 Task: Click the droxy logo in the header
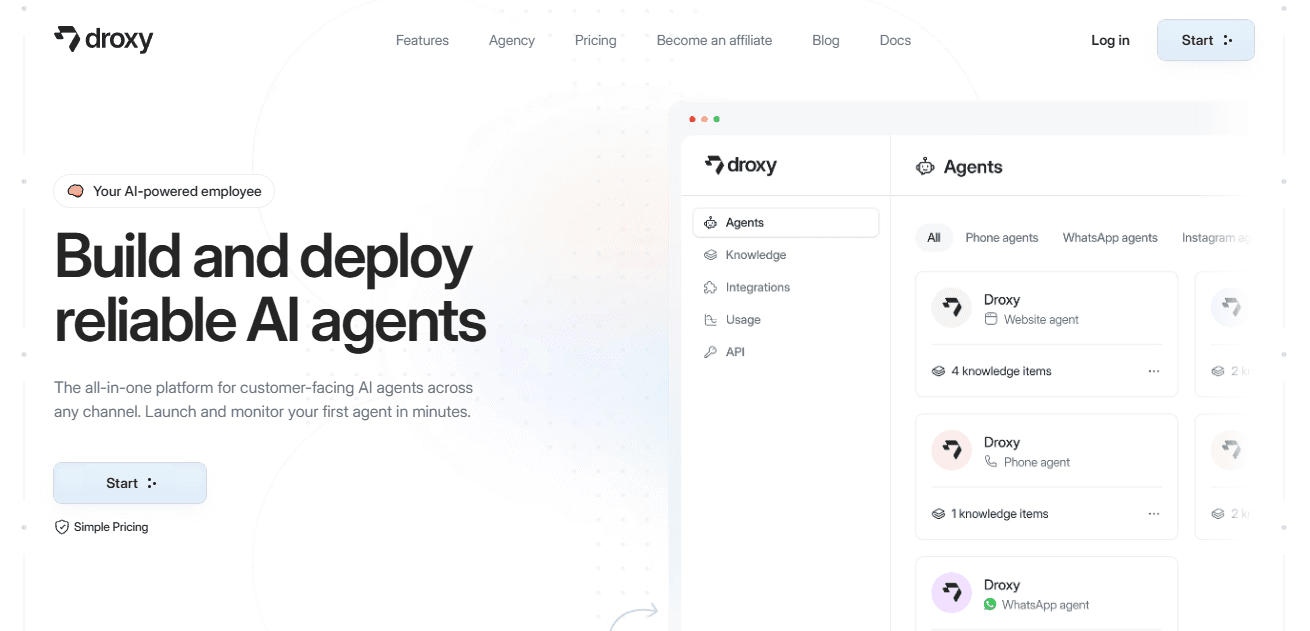tap(103, 40)
